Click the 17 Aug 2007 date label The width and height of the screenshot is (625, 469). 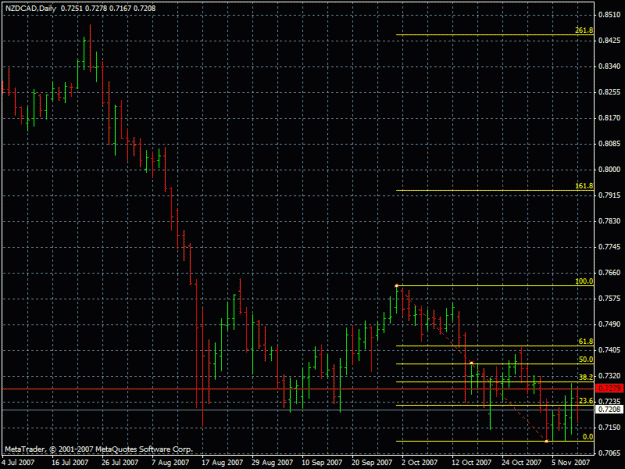pyautogui.click(x=222, y=463)
